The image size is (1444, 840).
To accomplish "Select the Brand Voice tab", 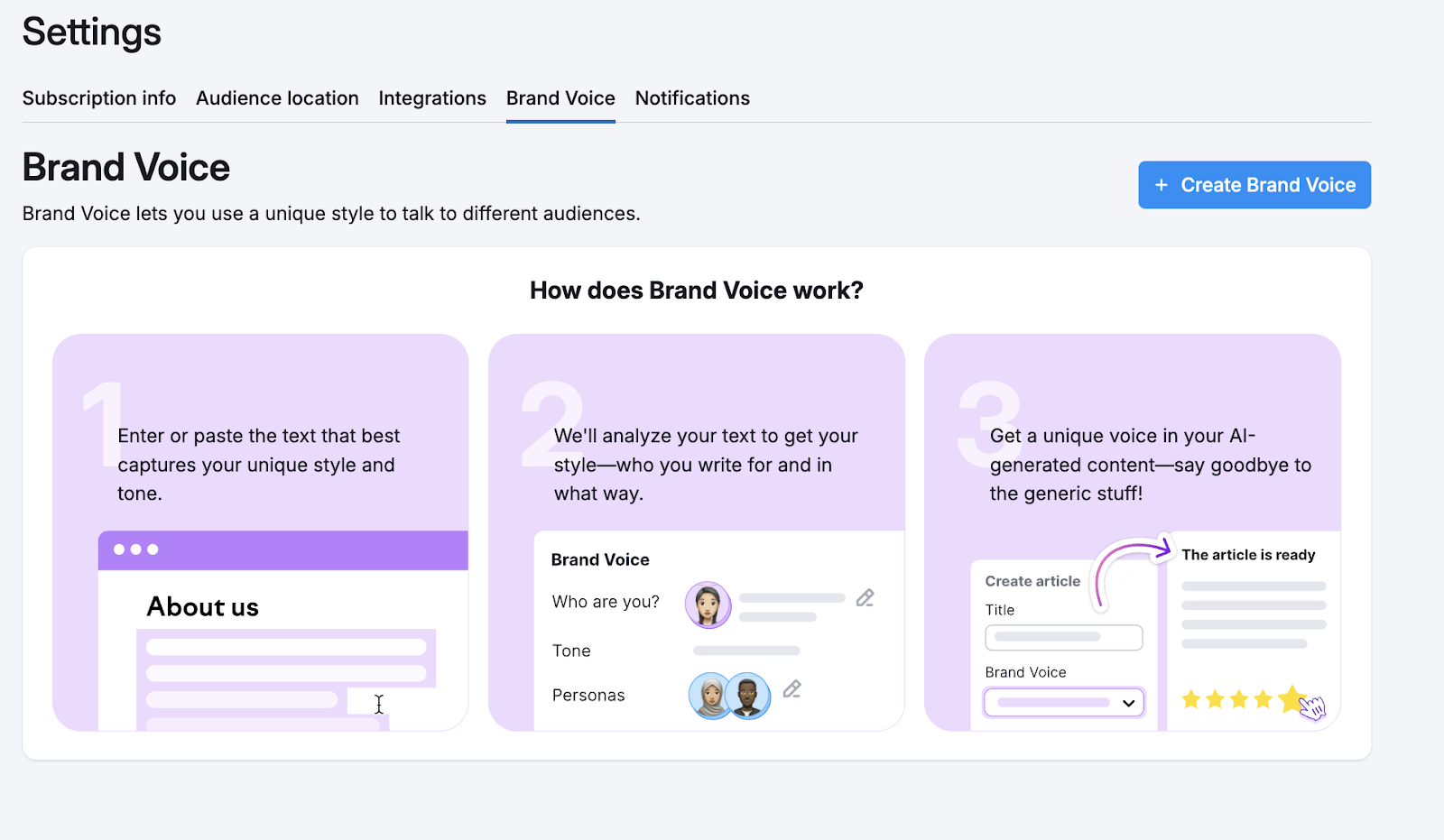I will tap(560, 98).
